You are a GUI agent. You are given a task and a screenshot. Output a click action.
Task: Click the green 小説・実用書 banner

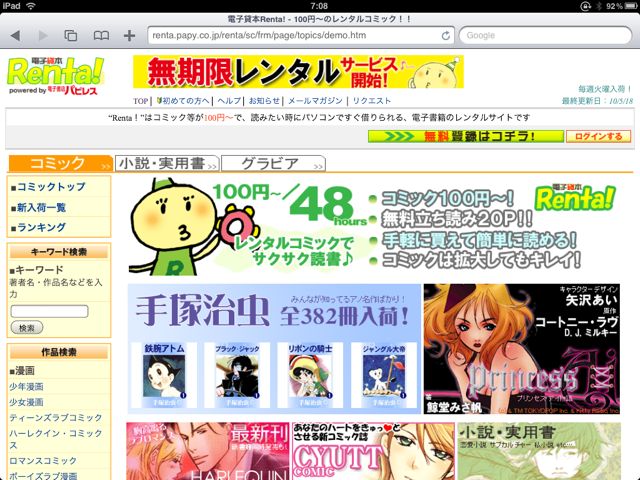(x=539, y=451)
